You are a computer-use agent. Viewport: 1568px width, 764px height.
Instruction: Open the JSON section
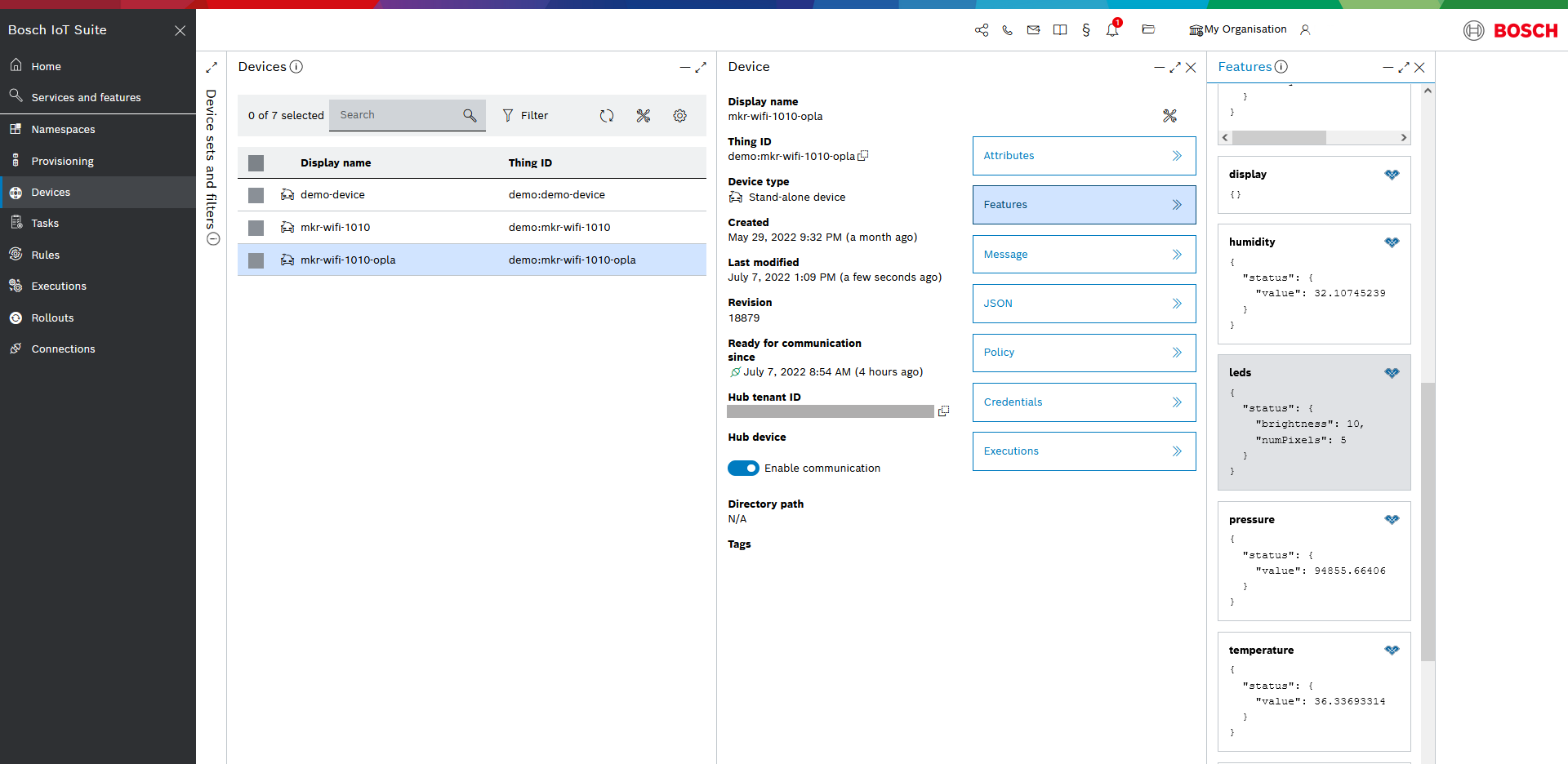click(1084, 304)
